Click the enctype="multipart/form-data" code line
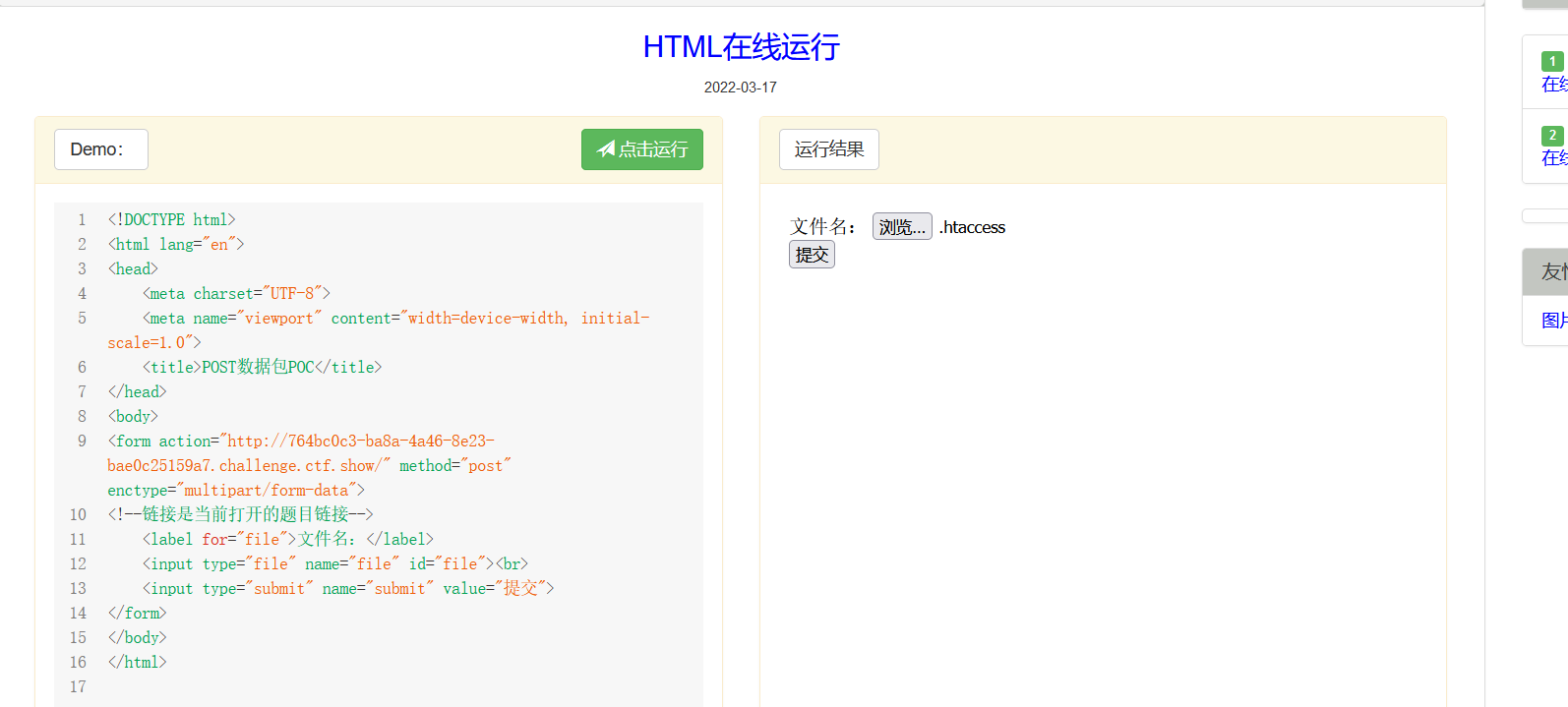The width and height of the screenshot is (1568, 707). click(236, 490)
